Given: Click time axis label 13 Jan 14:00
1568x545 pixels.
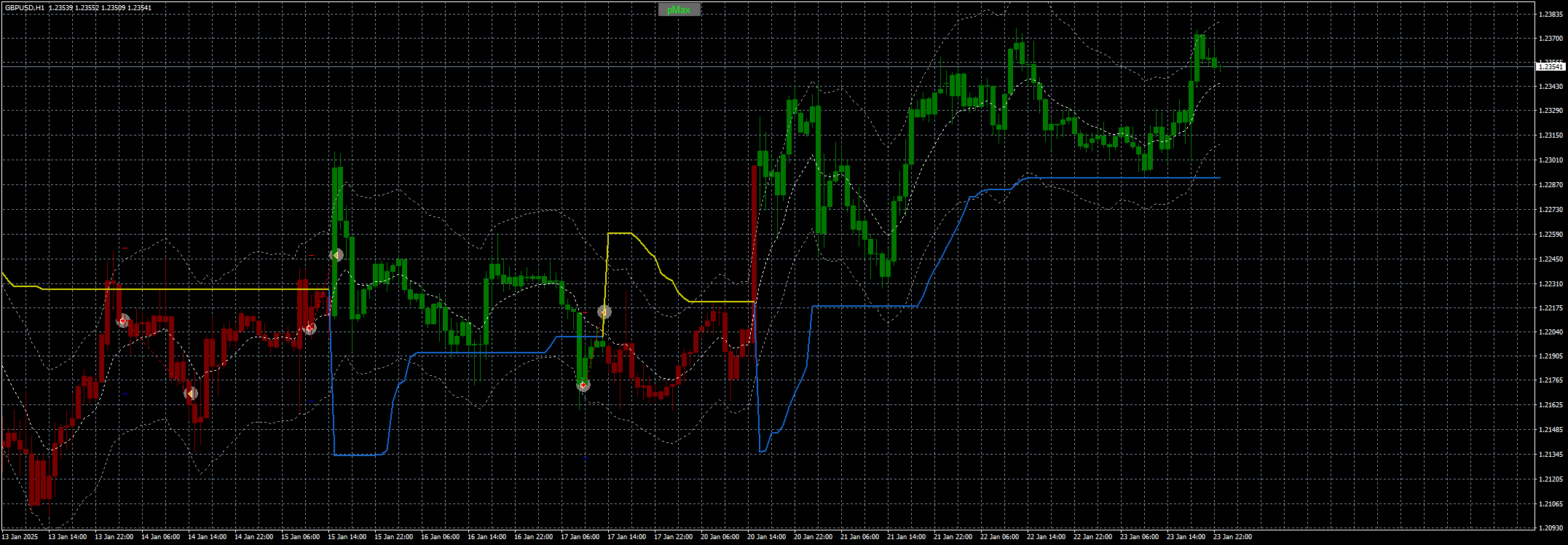Looking at the screenshot, I should 67,537.
